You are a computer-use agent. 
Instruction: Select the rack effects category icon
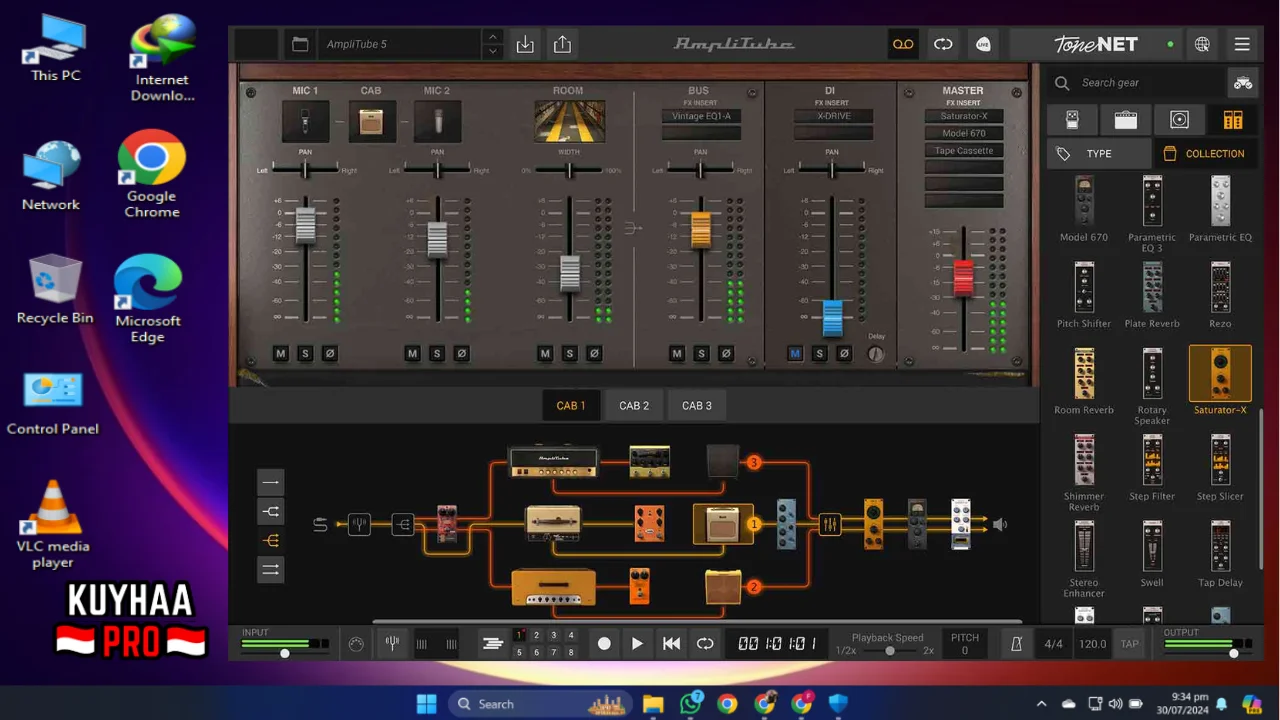[x=1233, y=120]
